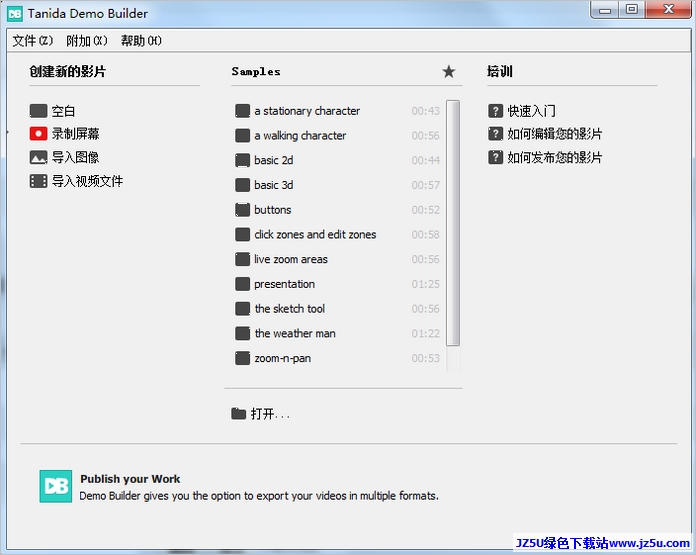This screenshot has width=696, height=555.
Task: Click icon of 'live zoom areas' sample
Action: (242, 259)
